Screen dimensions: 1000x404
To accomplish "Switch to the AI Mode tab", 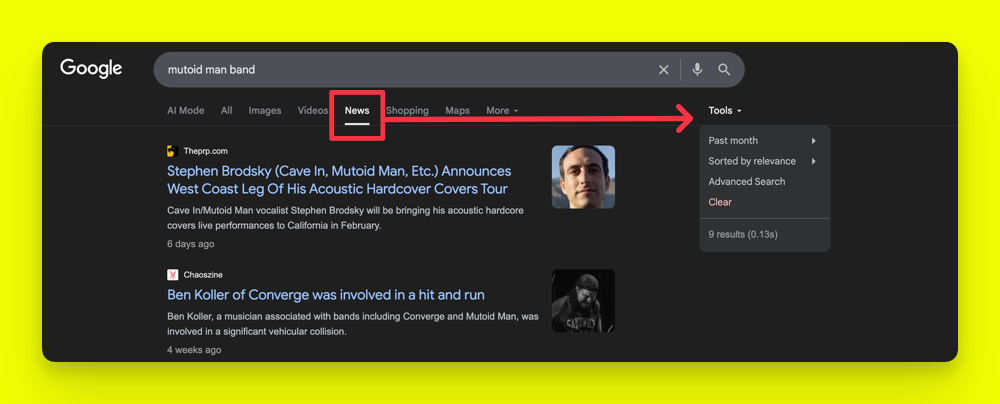I will (185, 111).
